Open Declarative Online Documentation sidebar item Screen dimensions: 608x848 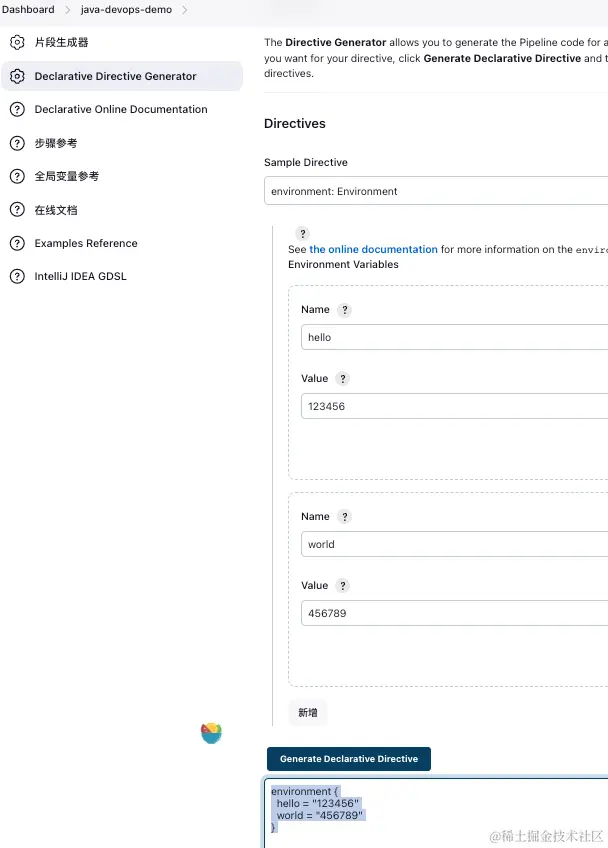[x=122, y=109]
